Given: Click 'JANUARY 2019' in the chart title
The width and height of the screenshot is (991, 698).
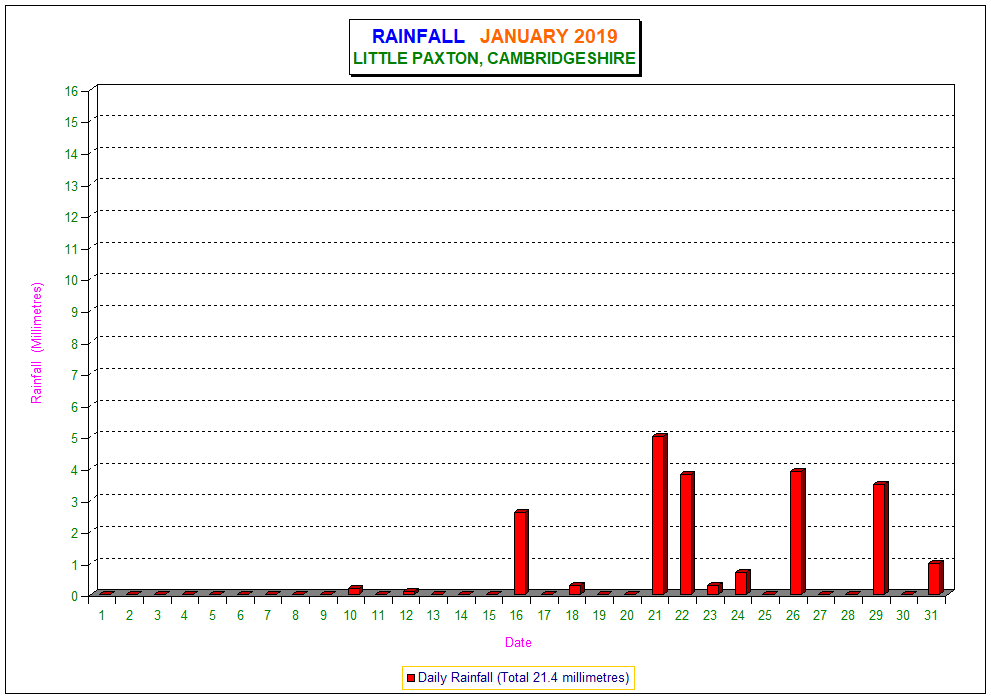Looking at the screenshot, I should click(x=548, y=37).
